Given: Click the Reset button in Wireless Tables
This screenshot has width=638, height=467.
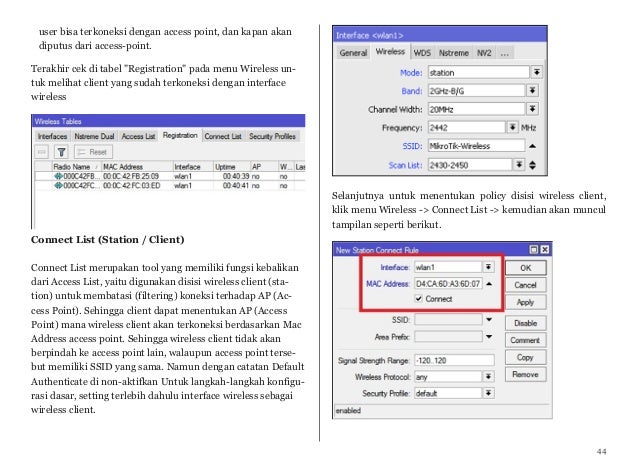Looking at the screenshot, I should coord(94,152).
